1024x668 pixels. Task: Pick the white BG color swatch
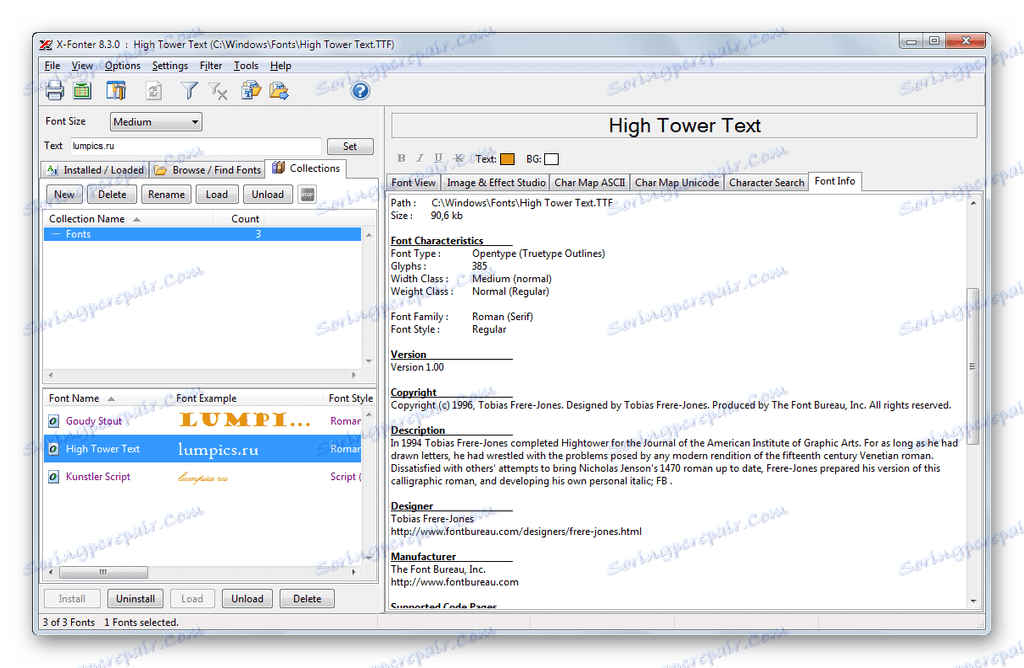click(551, 159)
